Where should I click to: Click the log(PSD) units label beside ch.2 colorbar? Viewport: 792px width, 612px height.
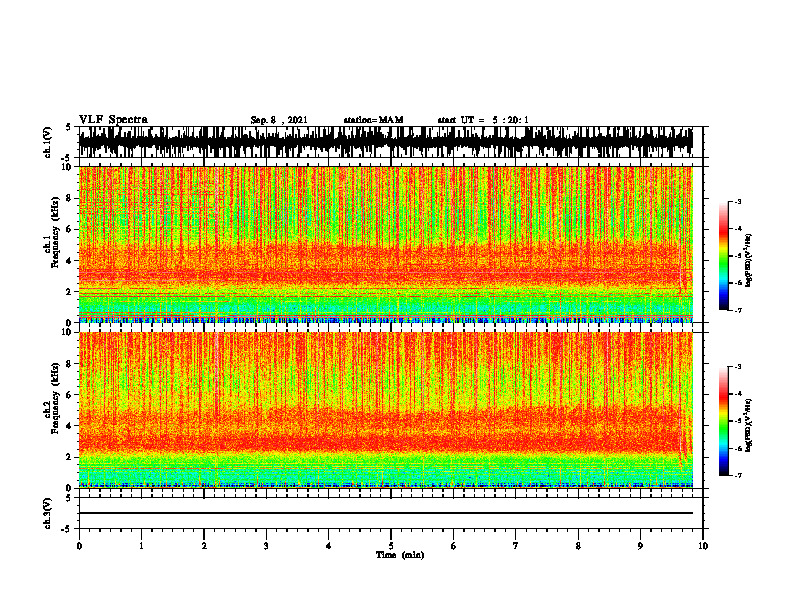(749, 425)
